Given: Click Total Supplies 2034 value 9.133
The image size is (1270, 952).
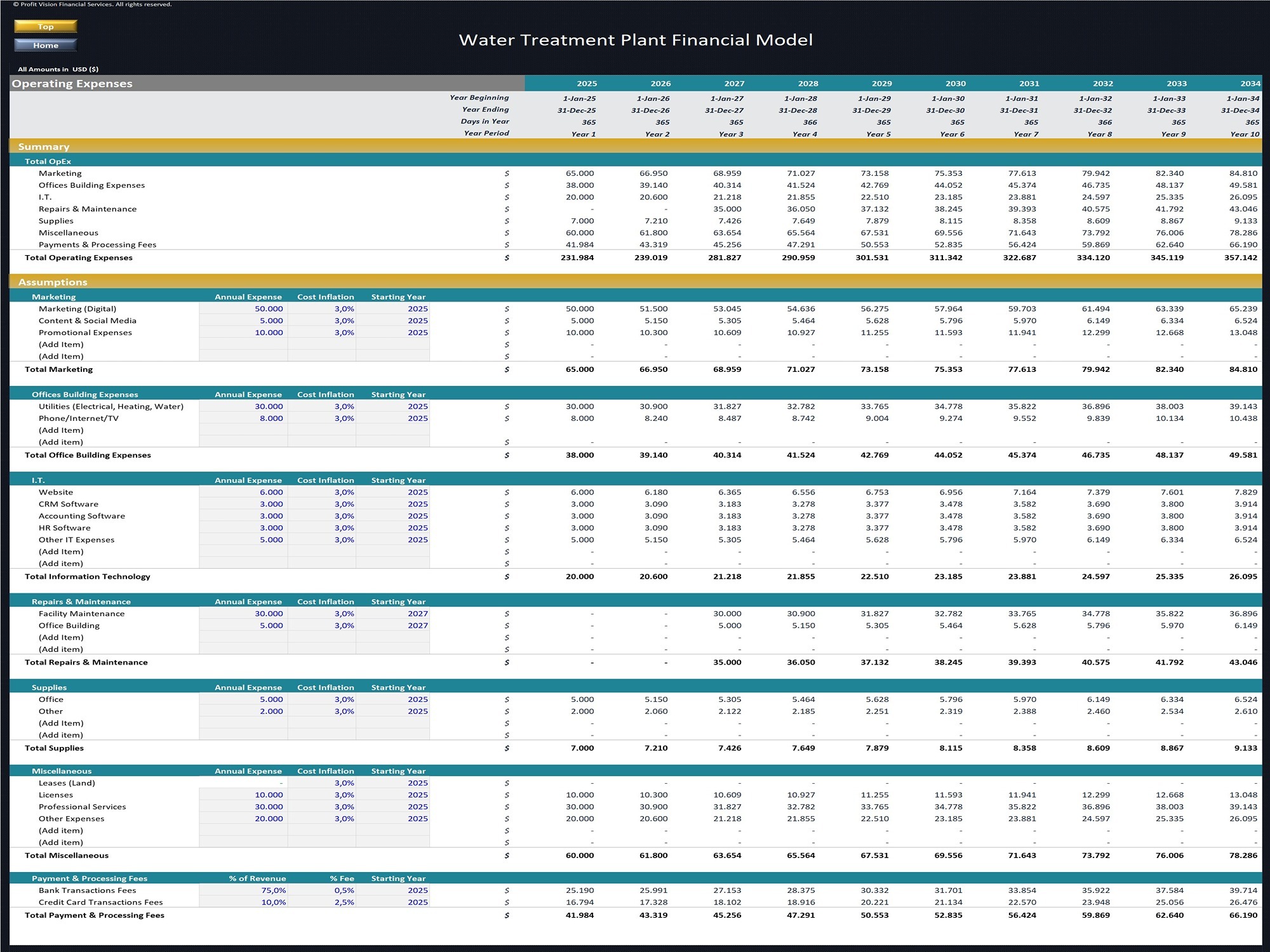Looking at the screenshot, I should [1246, 748].
